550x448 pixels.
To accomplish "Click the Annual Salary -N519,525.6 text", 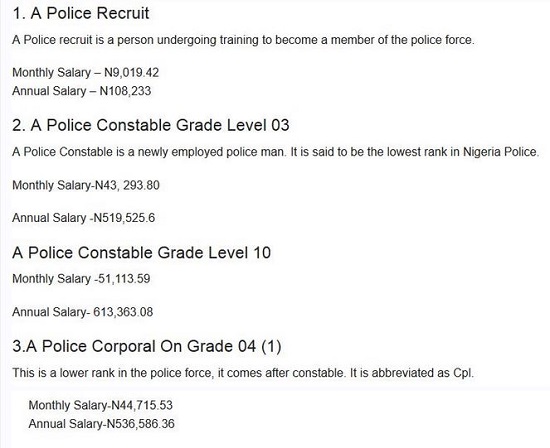I will [83, 218].
